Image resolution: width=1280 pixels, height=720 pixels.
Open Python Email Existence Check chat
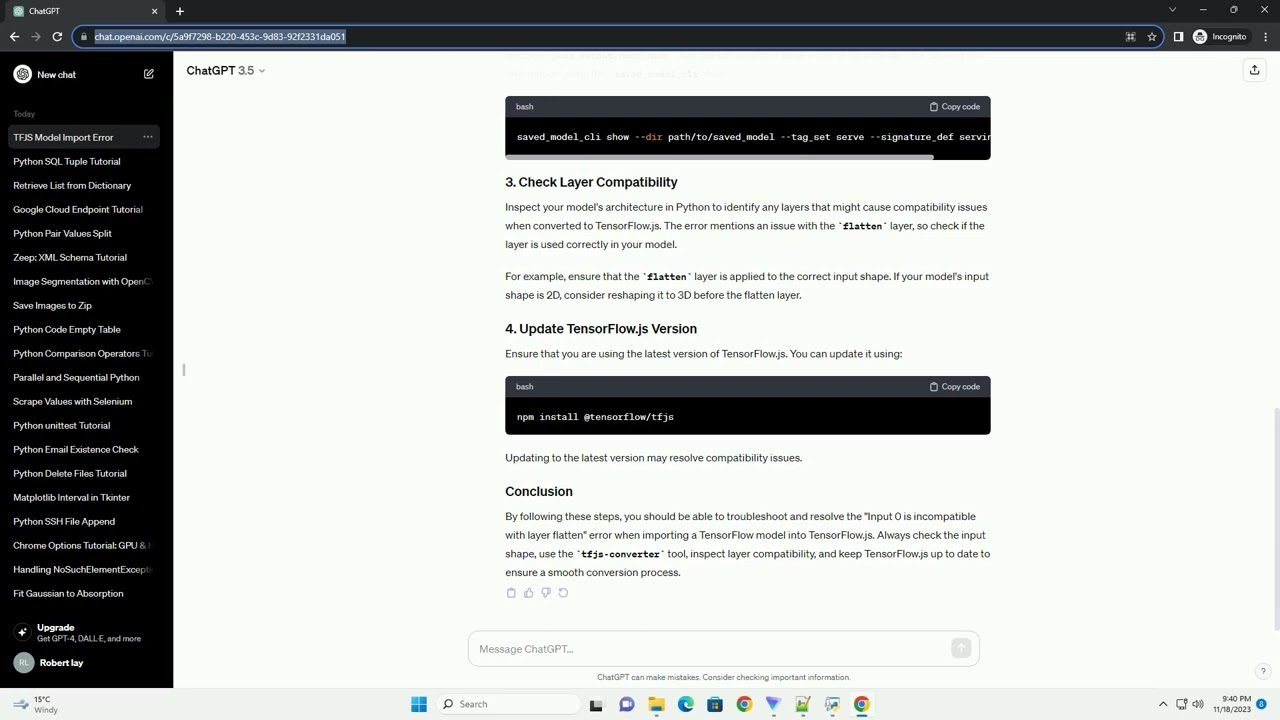tap(86, 449)
